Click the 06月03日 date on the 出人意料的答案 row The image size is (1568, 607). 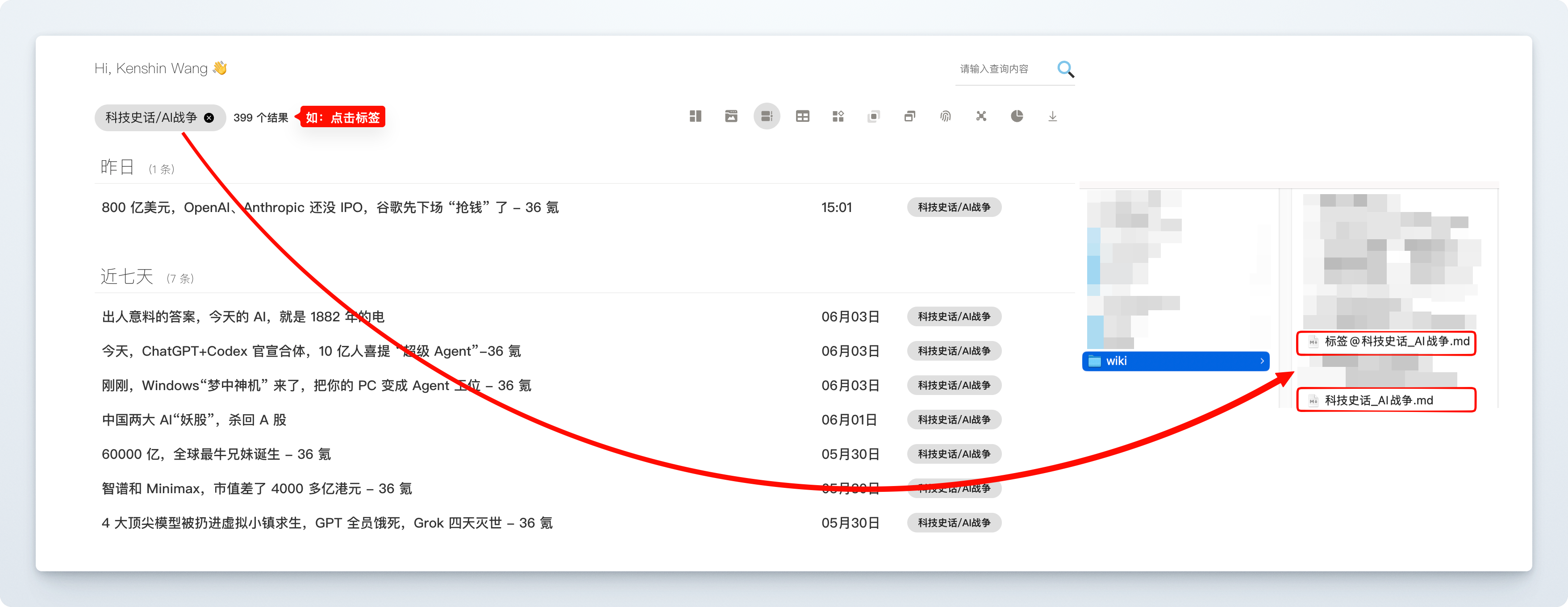[x=851, y=317]
